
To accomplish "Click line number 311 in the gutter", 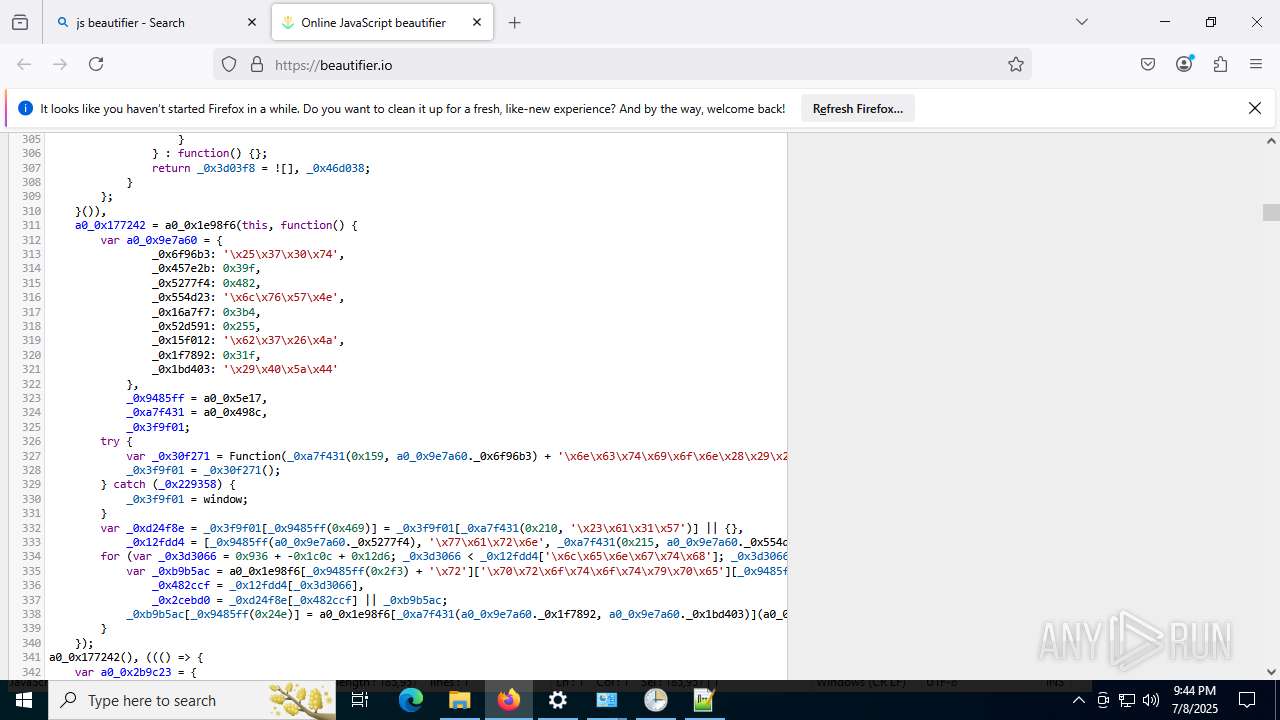I will (31, 225).
